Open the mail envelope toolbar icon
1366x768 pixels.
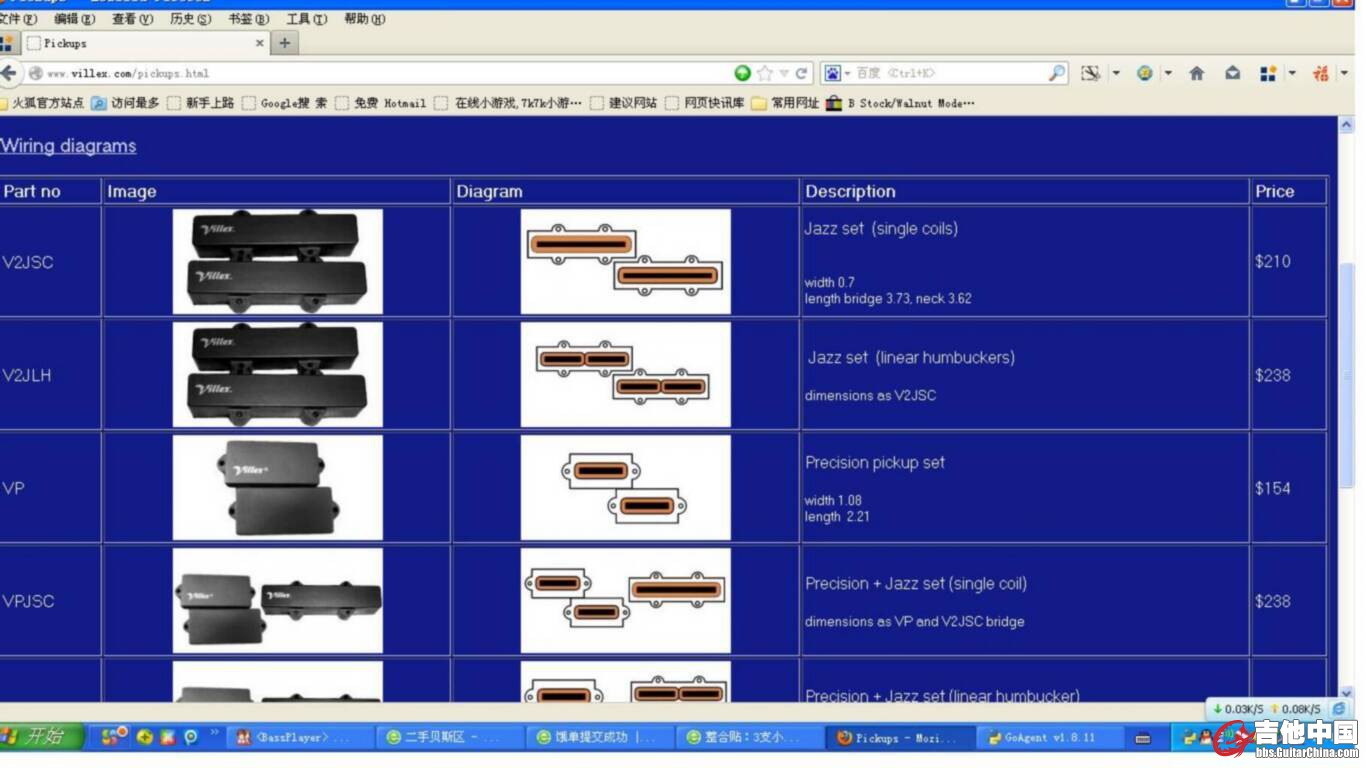coord(1233,73)
